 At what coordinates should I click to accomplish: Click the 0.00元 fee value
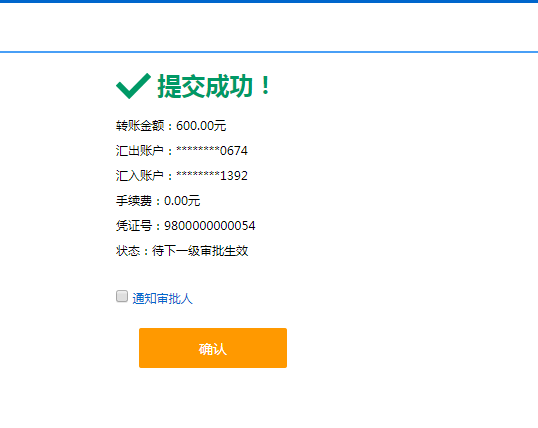[x=182, y=201]
